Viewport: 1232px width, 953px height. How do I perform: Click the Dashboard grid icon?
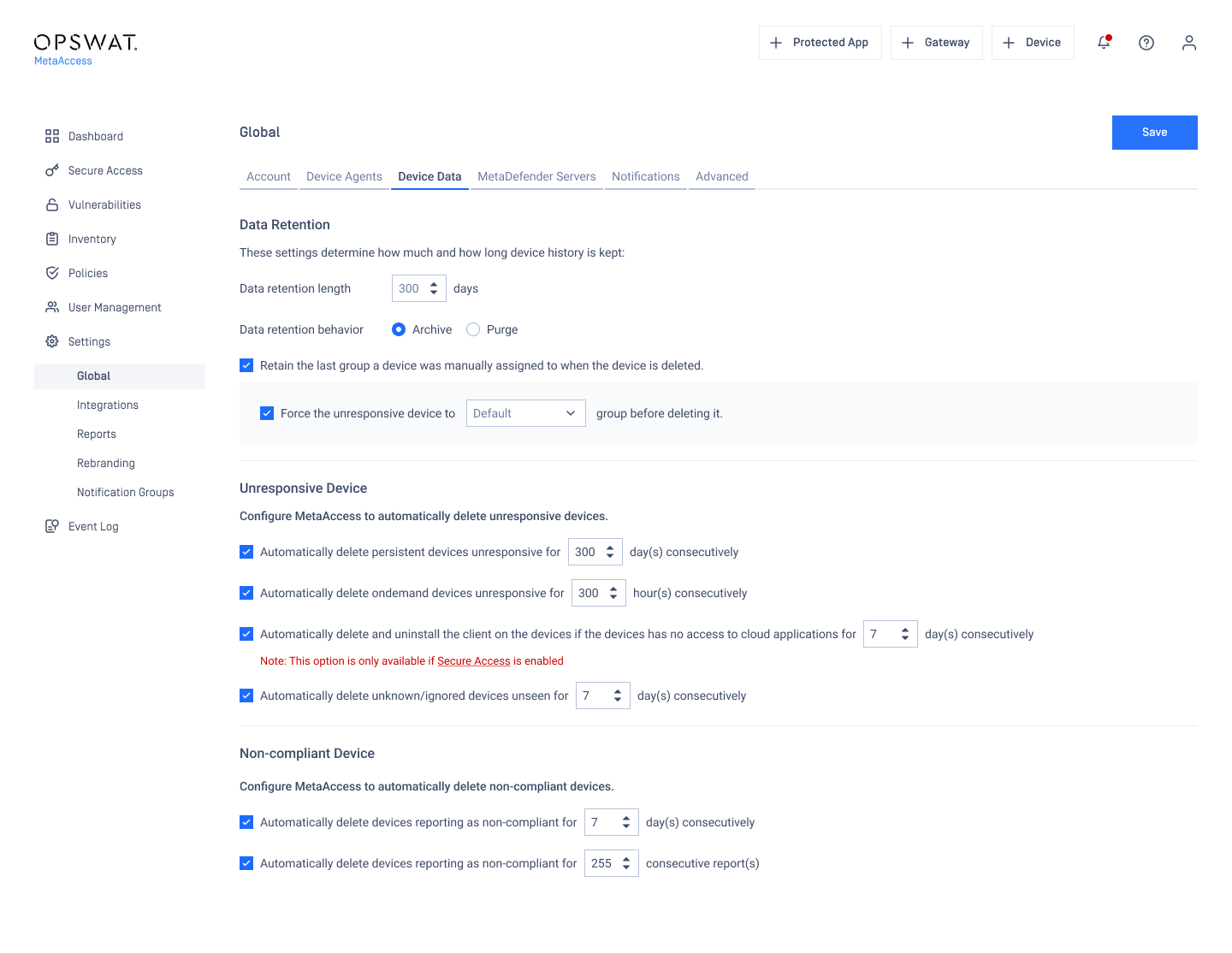pos(52,136)
